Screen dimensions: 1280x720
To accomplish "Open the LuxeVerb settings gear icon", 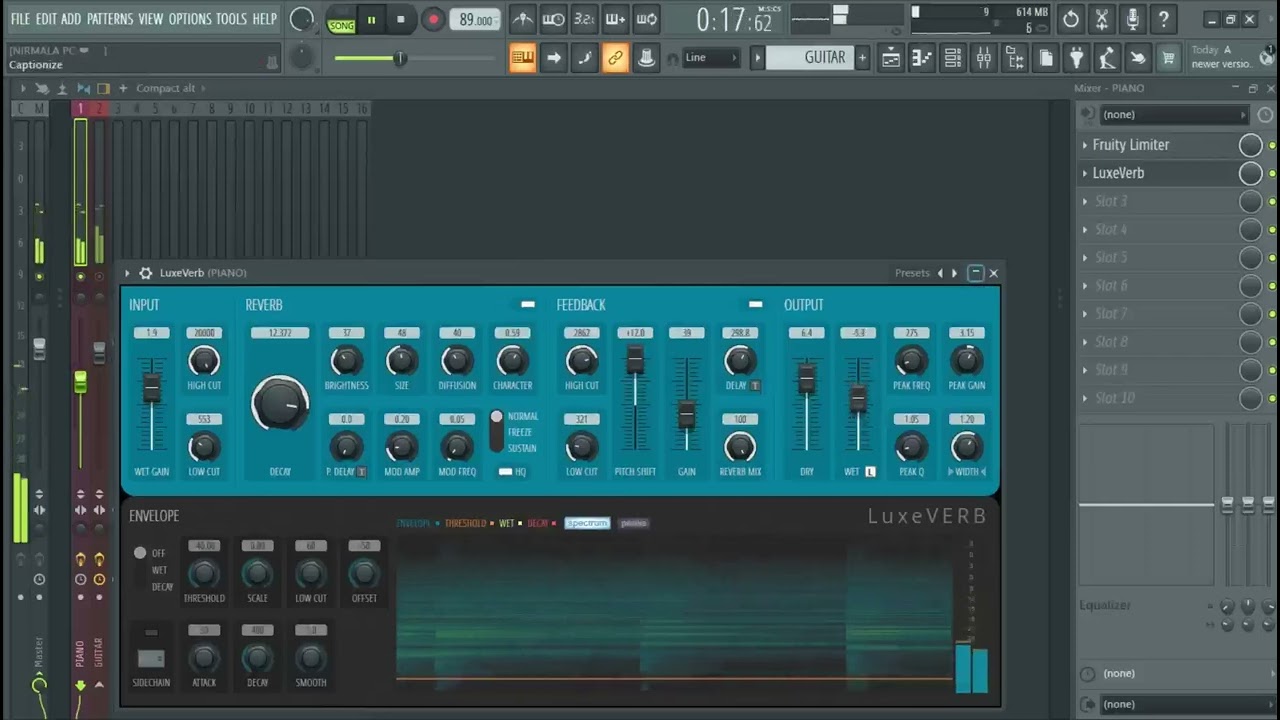I will (x=145, y=273).
